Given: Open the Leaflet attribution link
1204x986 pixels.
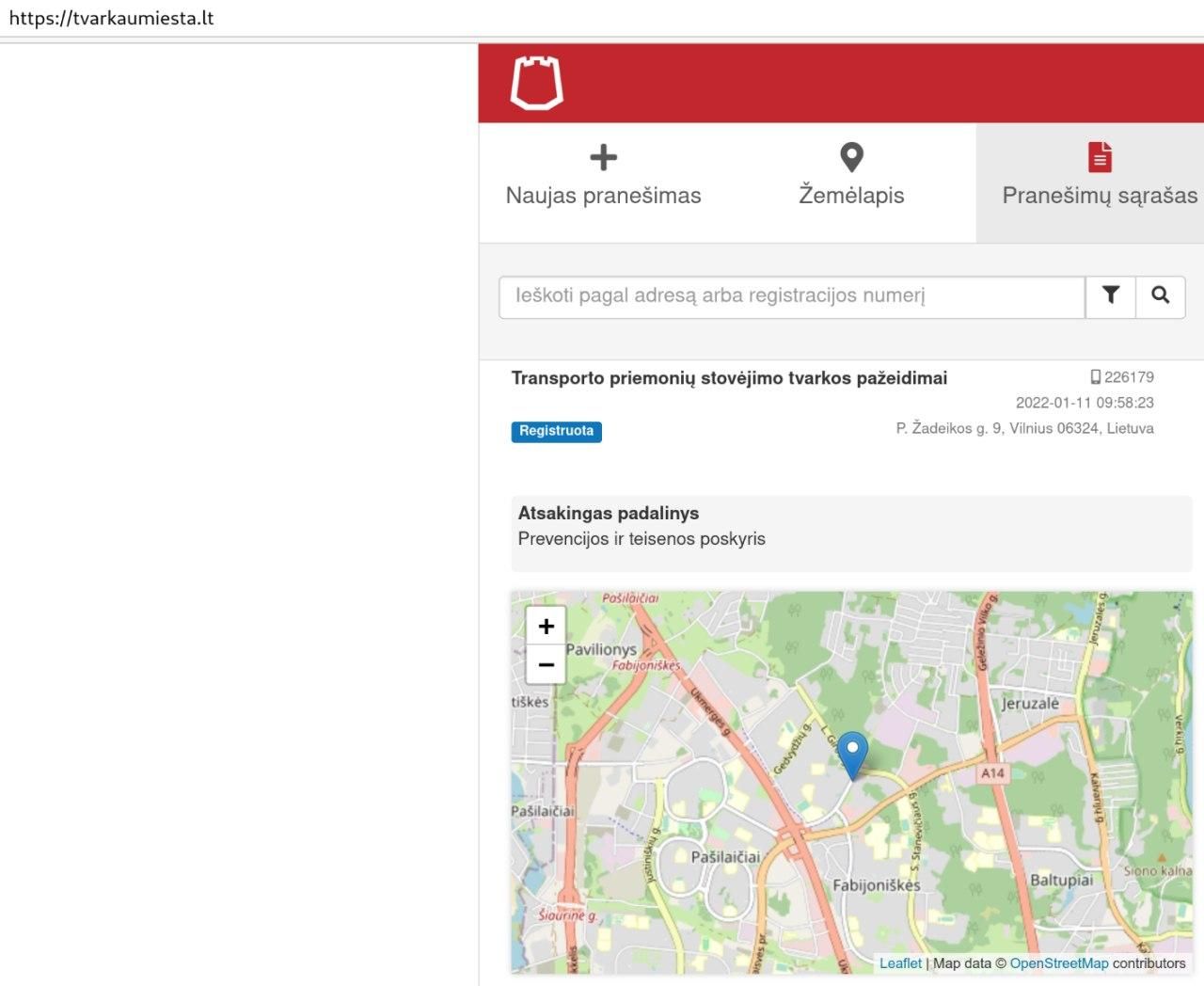Looking at the screenshot, I should point(900,963).
